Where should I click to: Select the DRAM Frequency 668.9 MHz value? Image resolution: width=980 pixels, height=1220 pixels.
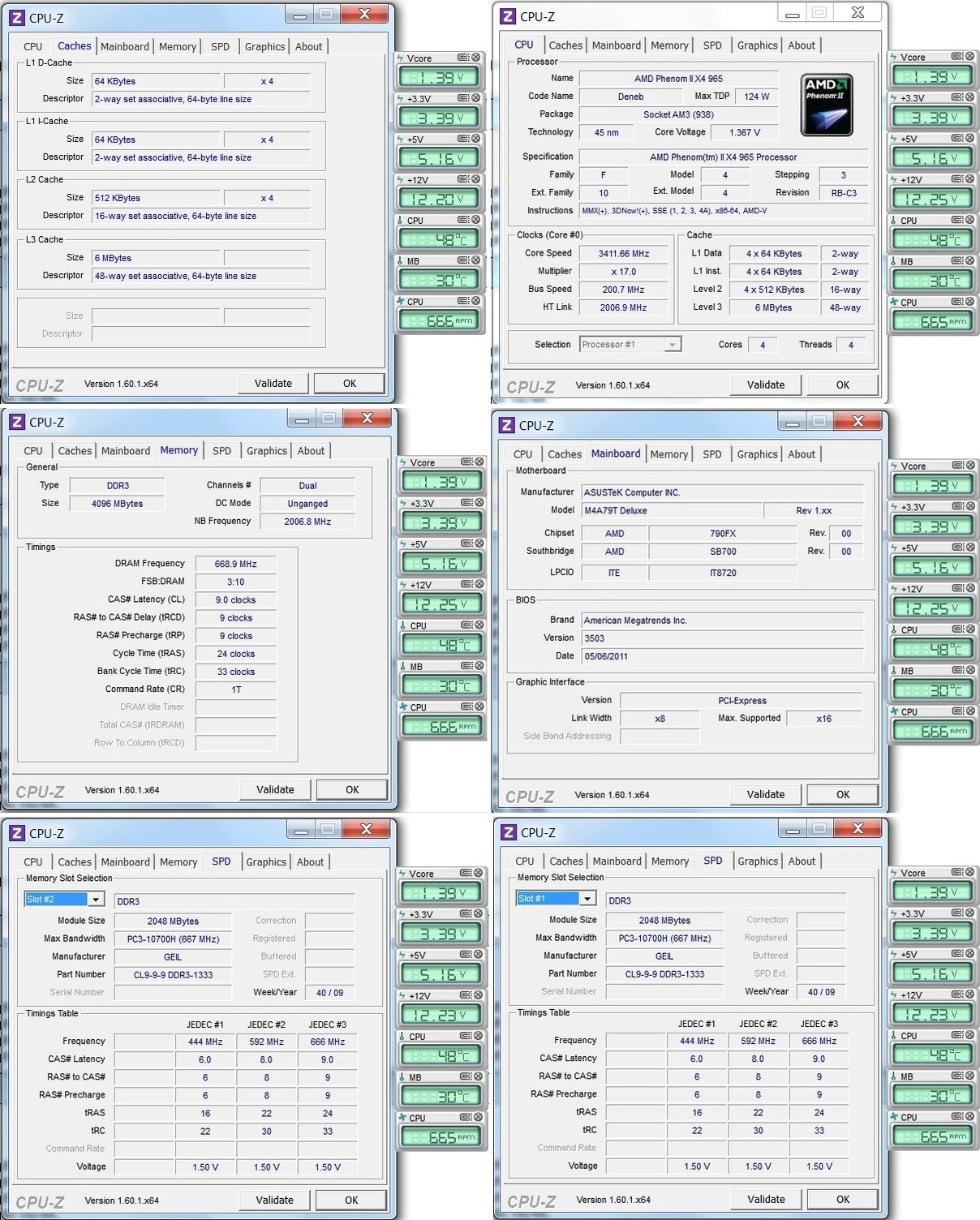click(235, 565)
